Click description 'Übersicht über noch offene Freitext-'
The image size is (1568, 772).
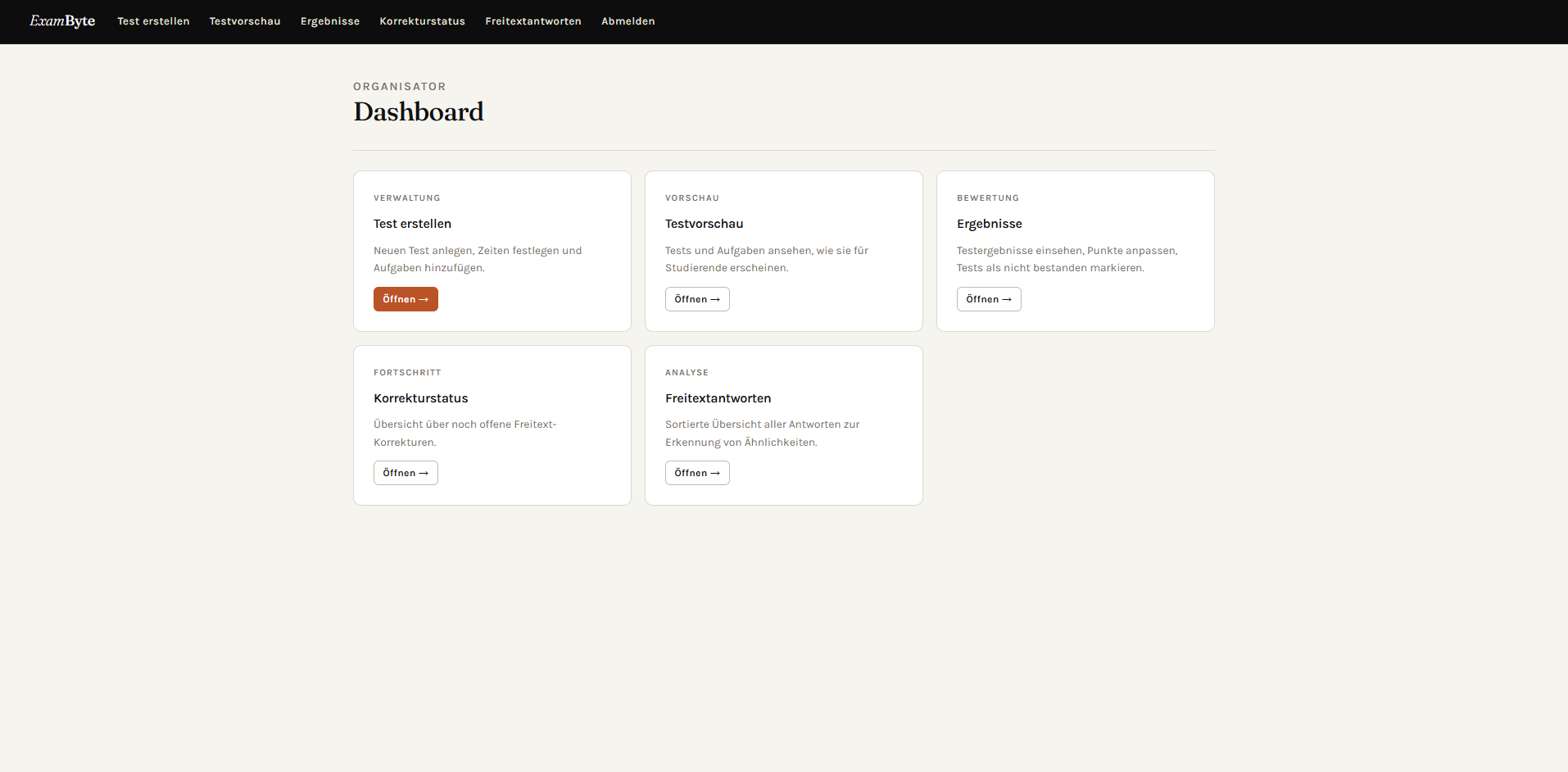[x=465, y=433]
